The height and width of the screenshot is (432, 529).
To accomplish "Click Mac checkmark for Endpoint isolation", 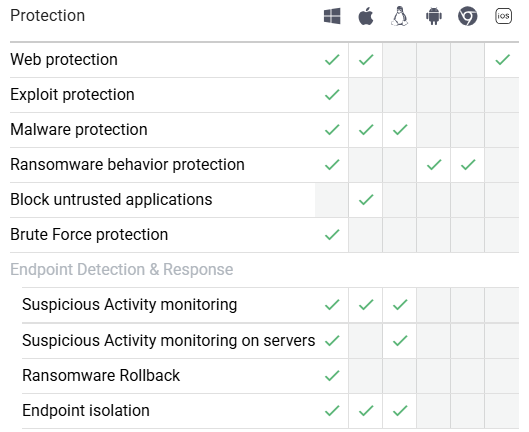I will point(366,411).
